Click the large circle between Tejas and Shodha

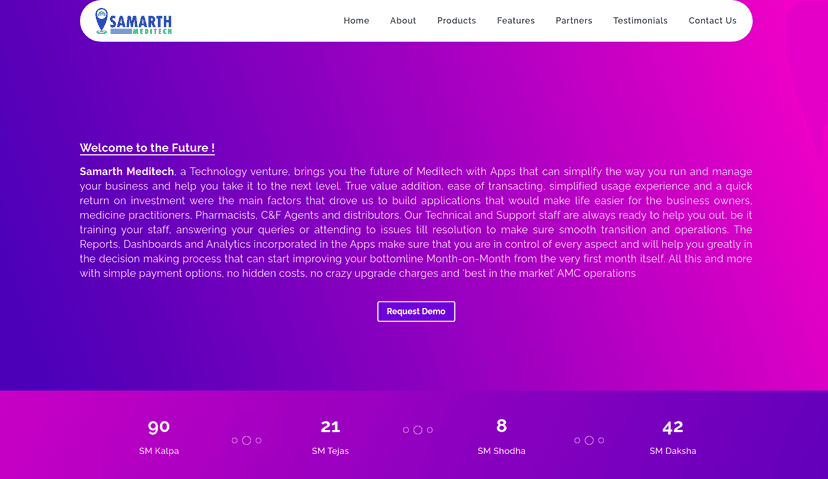pyautogui.click(x=418, y=430)
